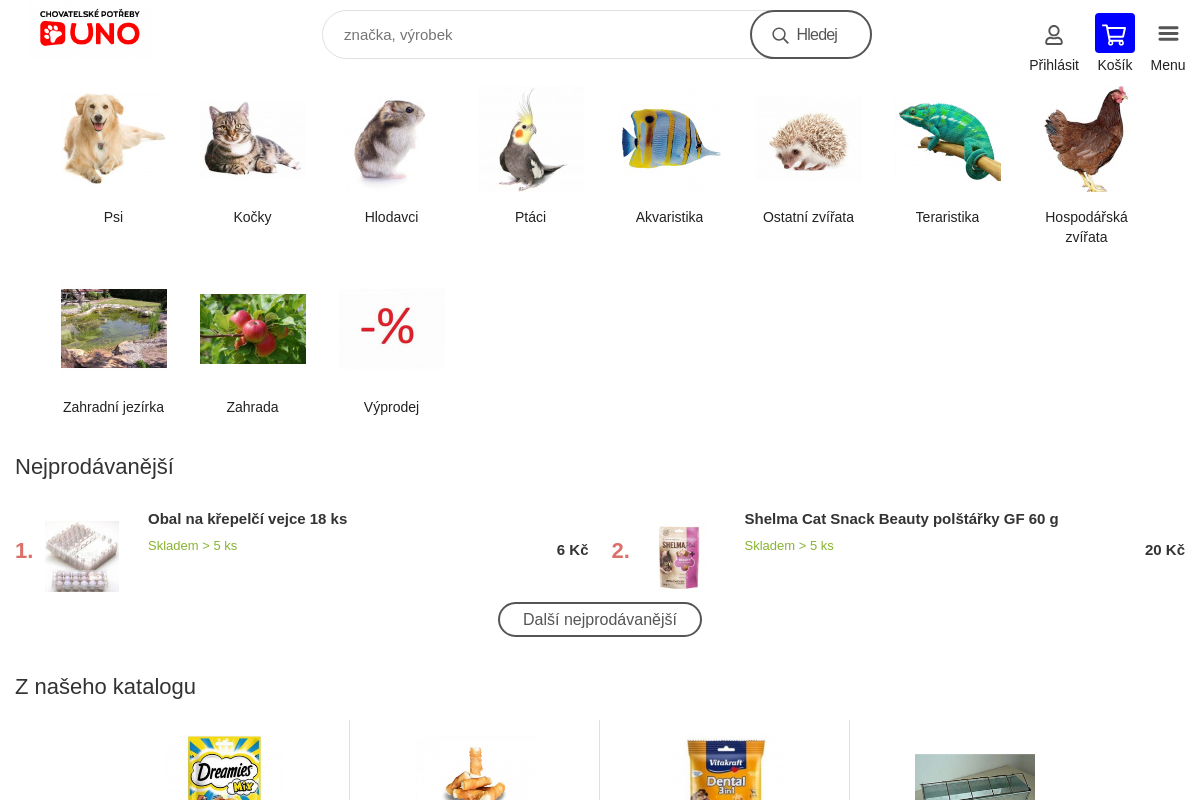
Task: Open the Výprodej percent sale icon
Action: point(391,328)
